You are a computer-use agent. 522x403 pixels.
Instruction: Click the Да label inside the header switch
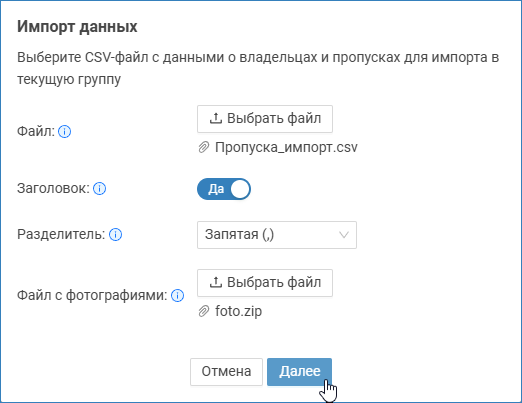point(216,189)
